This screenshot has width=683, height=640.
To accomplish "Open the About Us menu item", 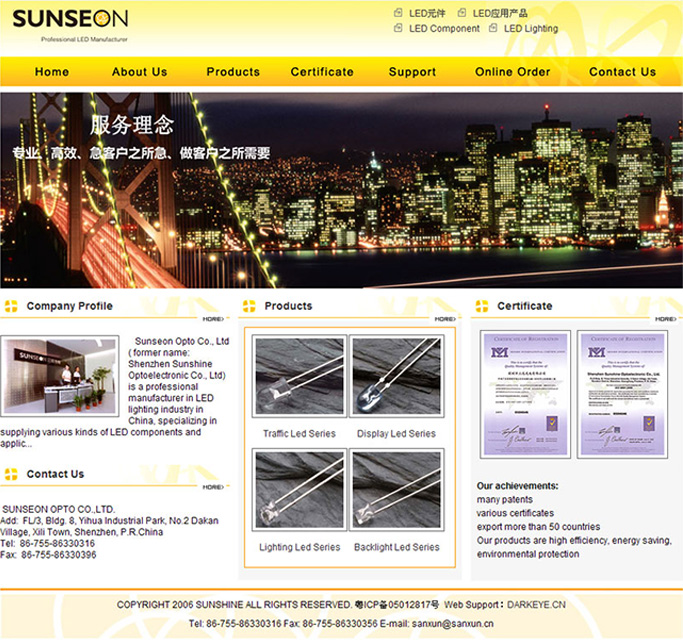I will 139,72.
